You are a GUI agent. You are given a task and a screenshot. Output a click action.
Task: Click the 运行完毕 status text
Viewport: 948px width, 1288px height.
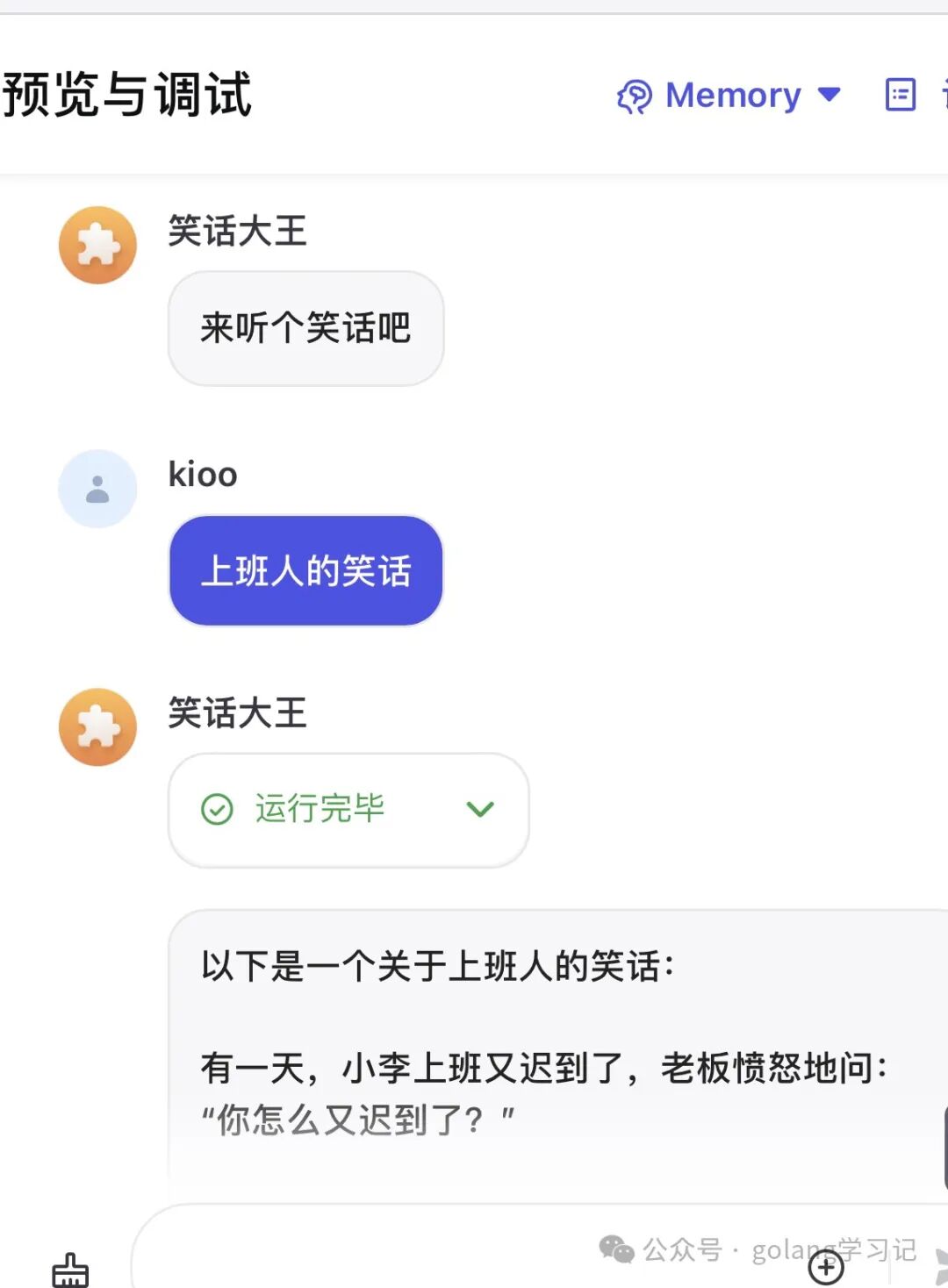[x=320, y=809]
